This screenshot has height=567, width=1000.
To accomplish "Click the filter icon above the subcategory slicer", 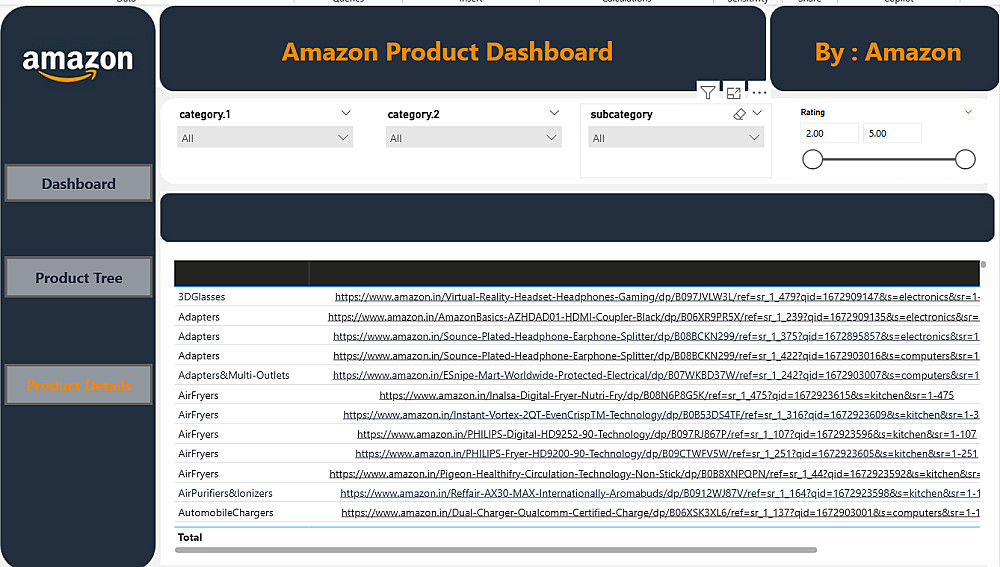I will click(x=708, y=93).
